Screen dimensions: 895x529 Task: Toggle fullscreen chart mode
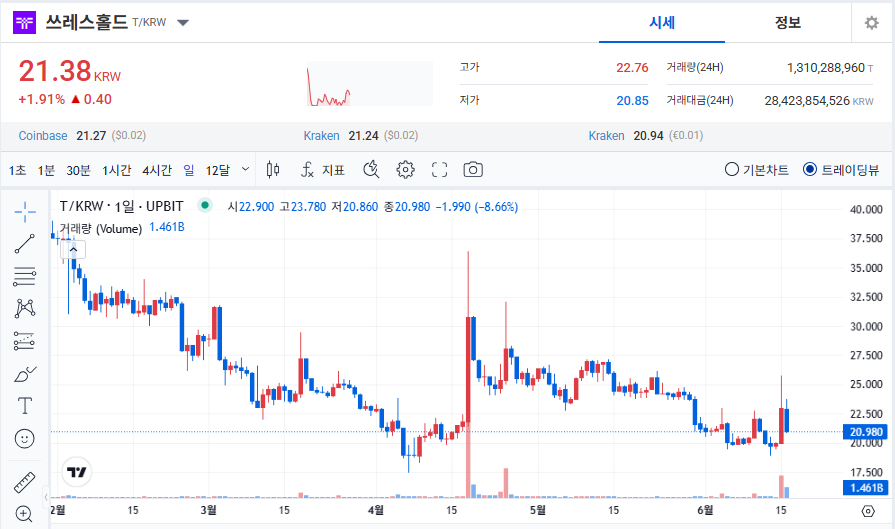439,169
